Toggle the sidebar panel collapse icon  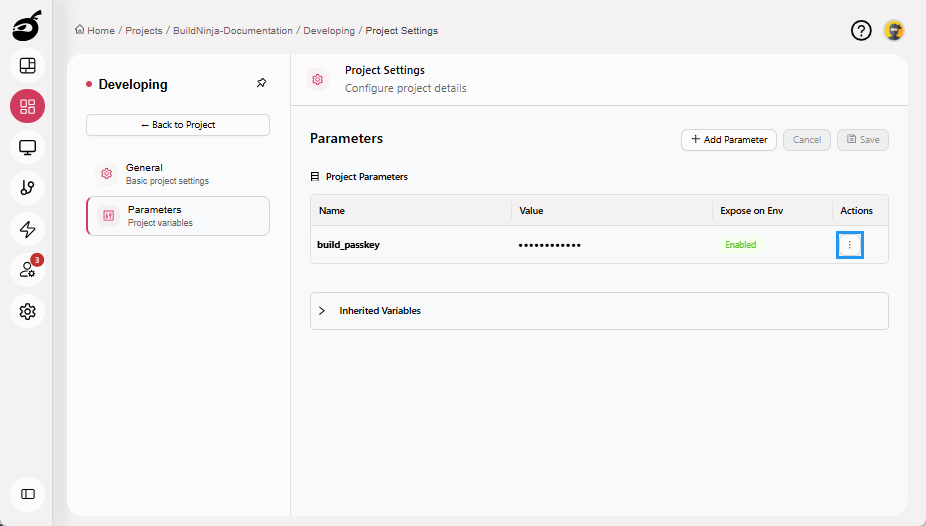pyautogui.click(x=28, y=494)
